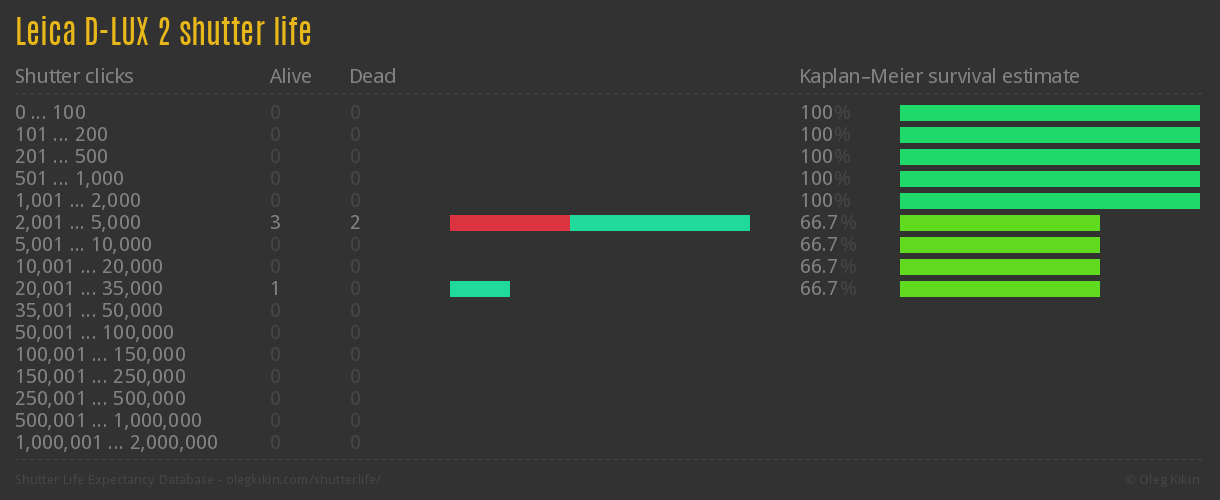Click the 66.7% survival bar for 20,001 … 35,000
This screenshot has height=500, width=1220.
[x=999, y=289]
